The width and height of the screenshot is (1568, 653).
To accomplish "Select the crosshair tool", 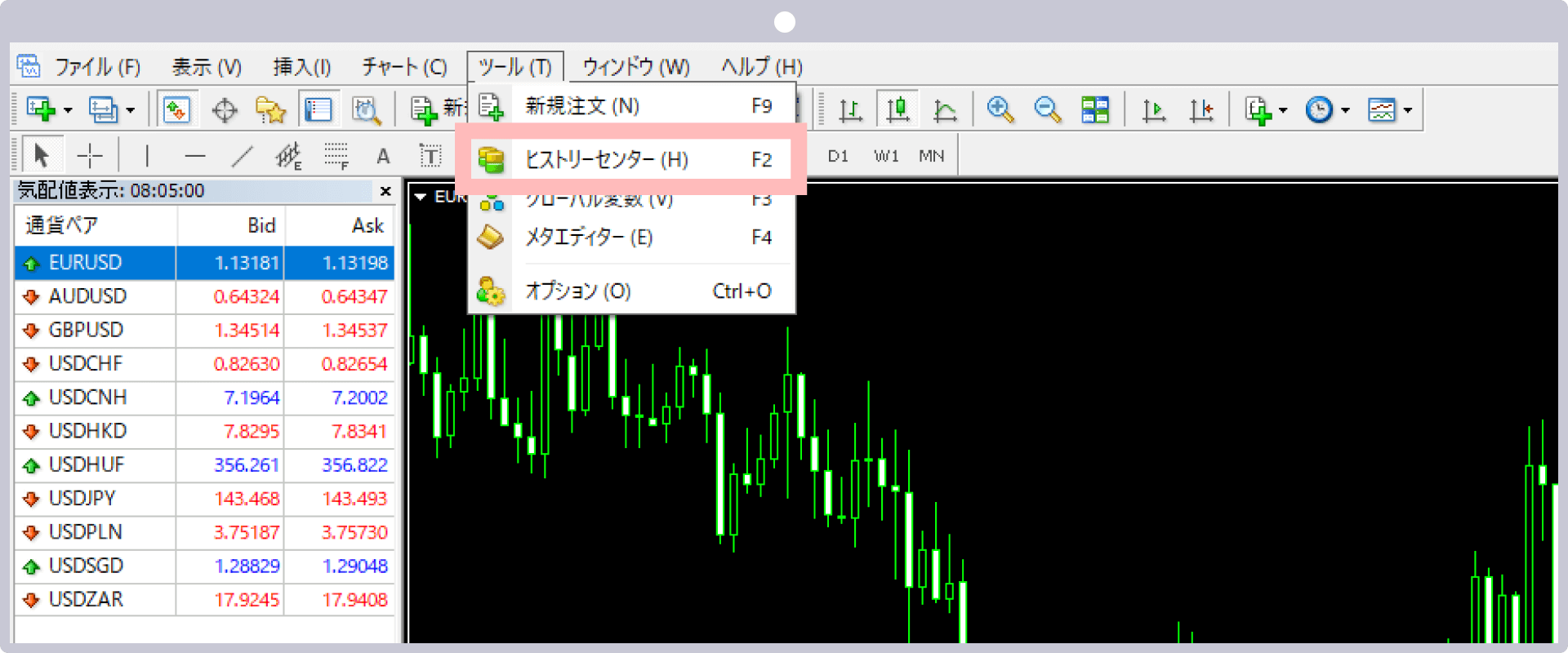I will click(90, 155).
